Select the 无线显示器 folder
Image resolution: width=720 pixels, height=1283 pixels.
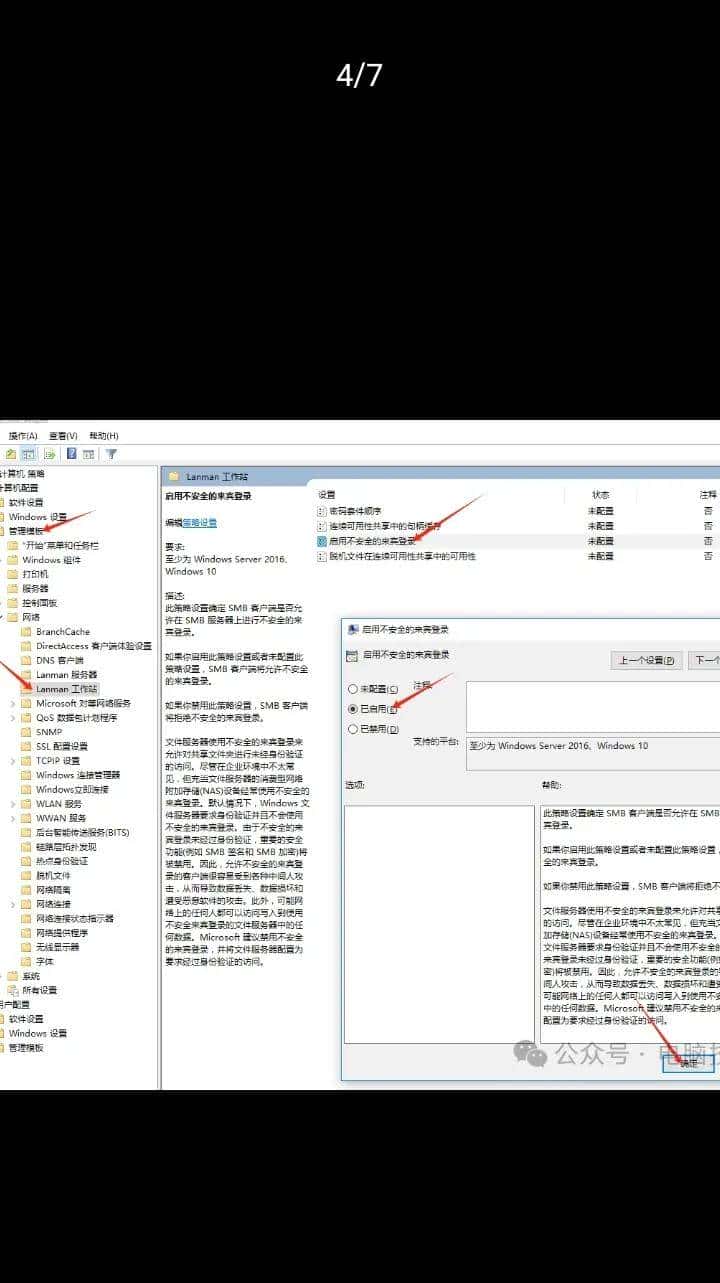point(57,946)
